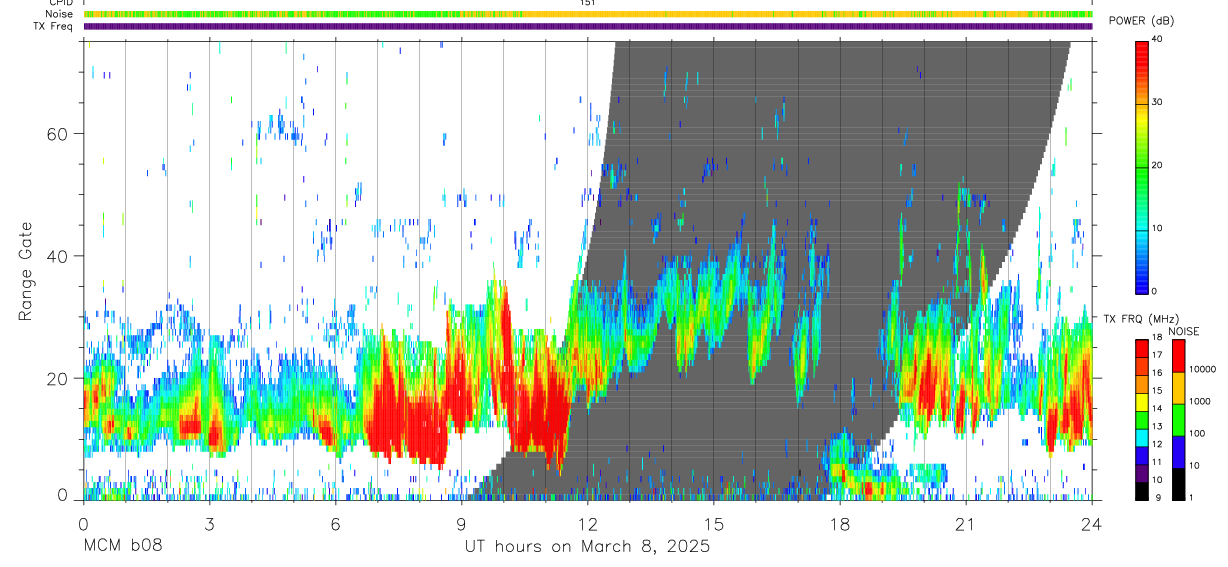Click the 40 range gate axis label
The image size is (1228, 567).
coord(61,256)
